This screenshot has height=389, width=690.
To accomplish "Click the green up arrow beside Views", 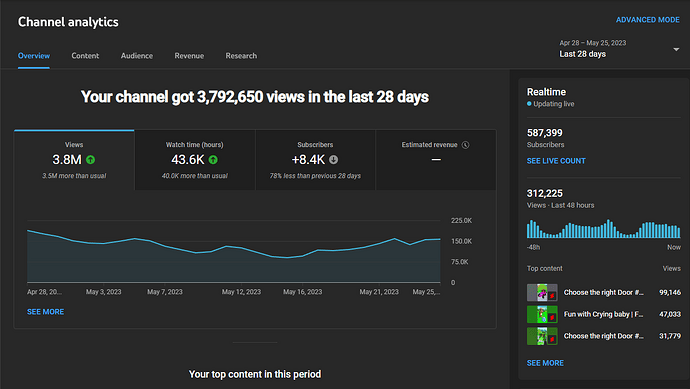I will pyautogui.click(x=91, y=160).
